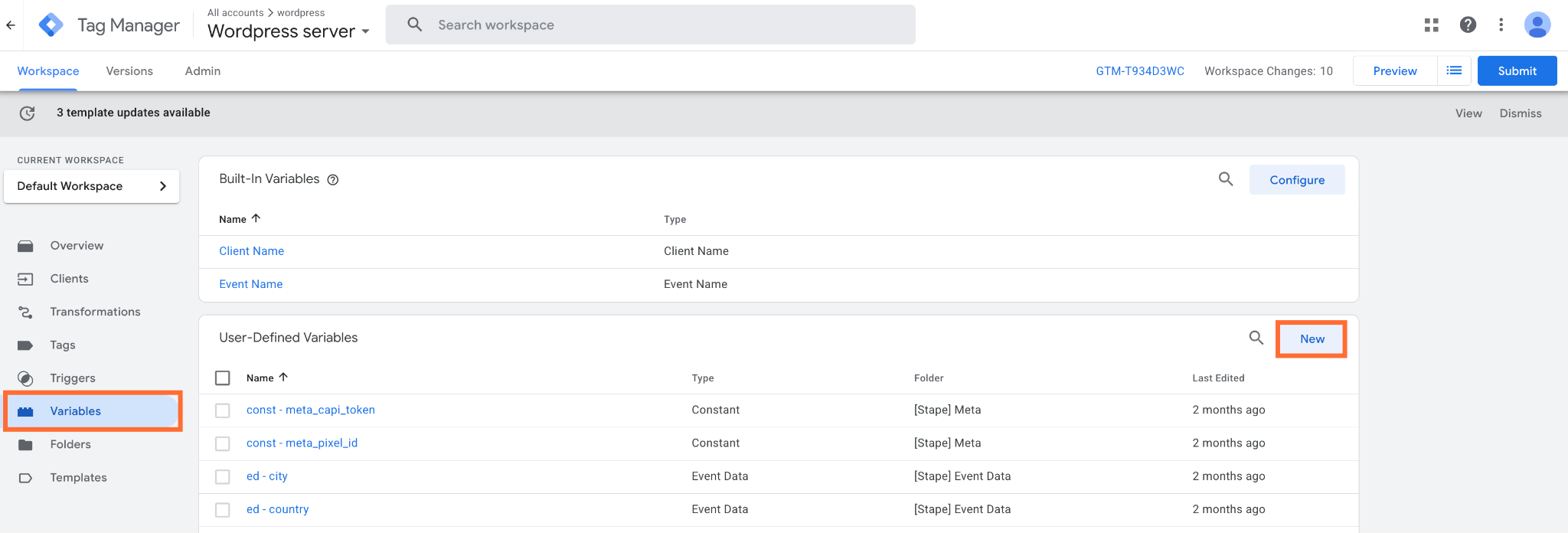Click the Preview button
The image size is (1568, 533).
point(1395,70)
